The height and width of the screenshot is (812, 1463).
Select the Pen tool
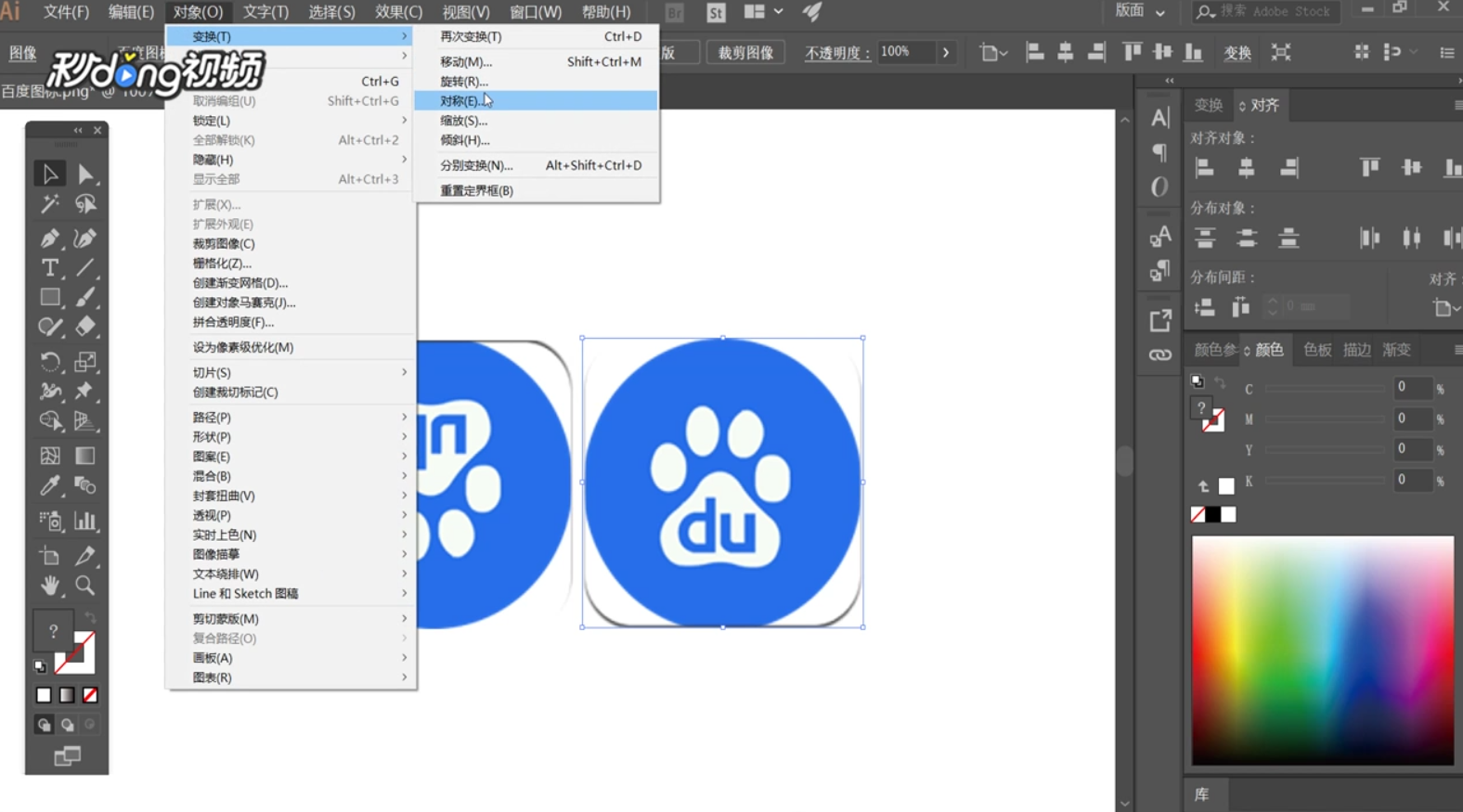coord(49,238)
